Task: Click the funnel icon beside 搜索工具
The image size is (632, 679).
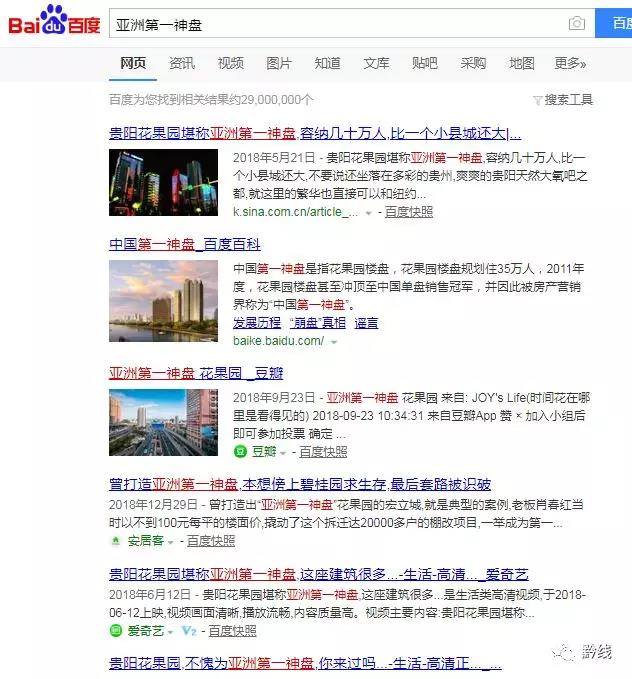Action: (538, 101)
